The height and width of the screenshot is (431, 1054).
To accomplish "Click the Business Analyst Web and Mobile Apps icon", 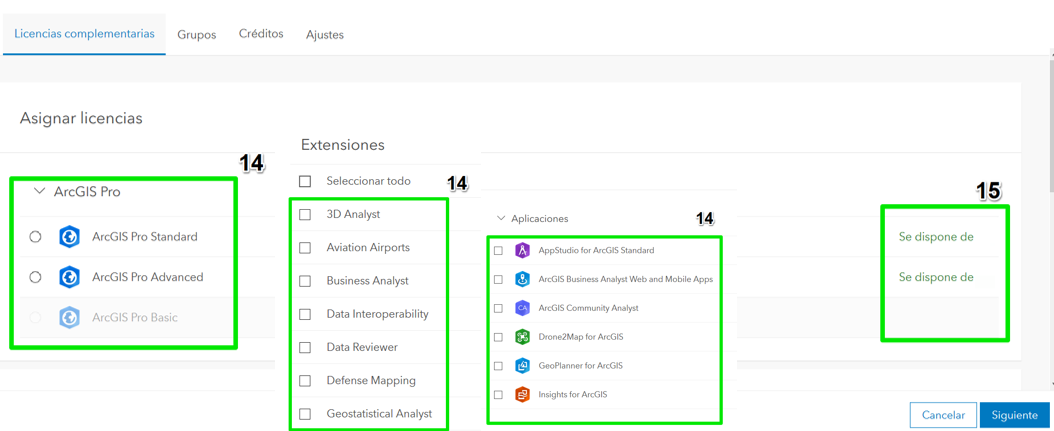I will 523,279.
